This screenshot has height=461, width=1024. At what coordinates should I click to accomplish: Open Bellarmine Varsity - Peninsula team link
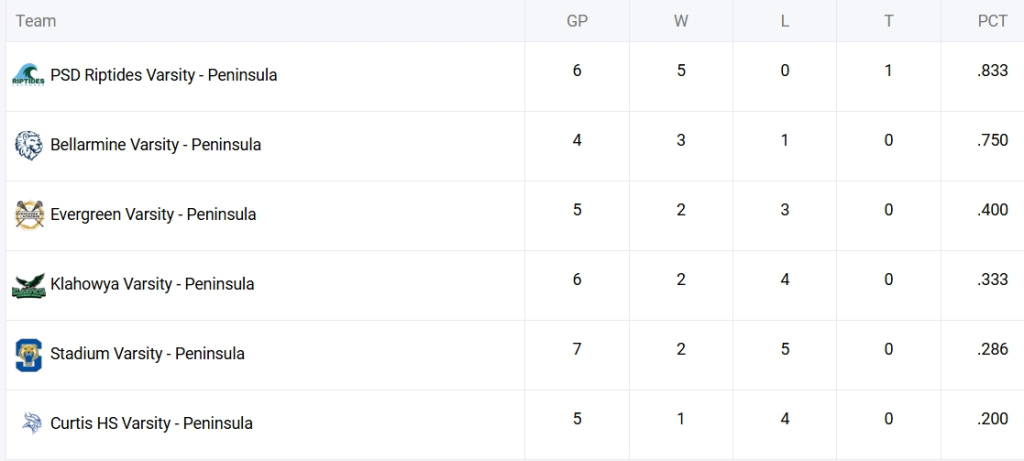tap(155, 145)
